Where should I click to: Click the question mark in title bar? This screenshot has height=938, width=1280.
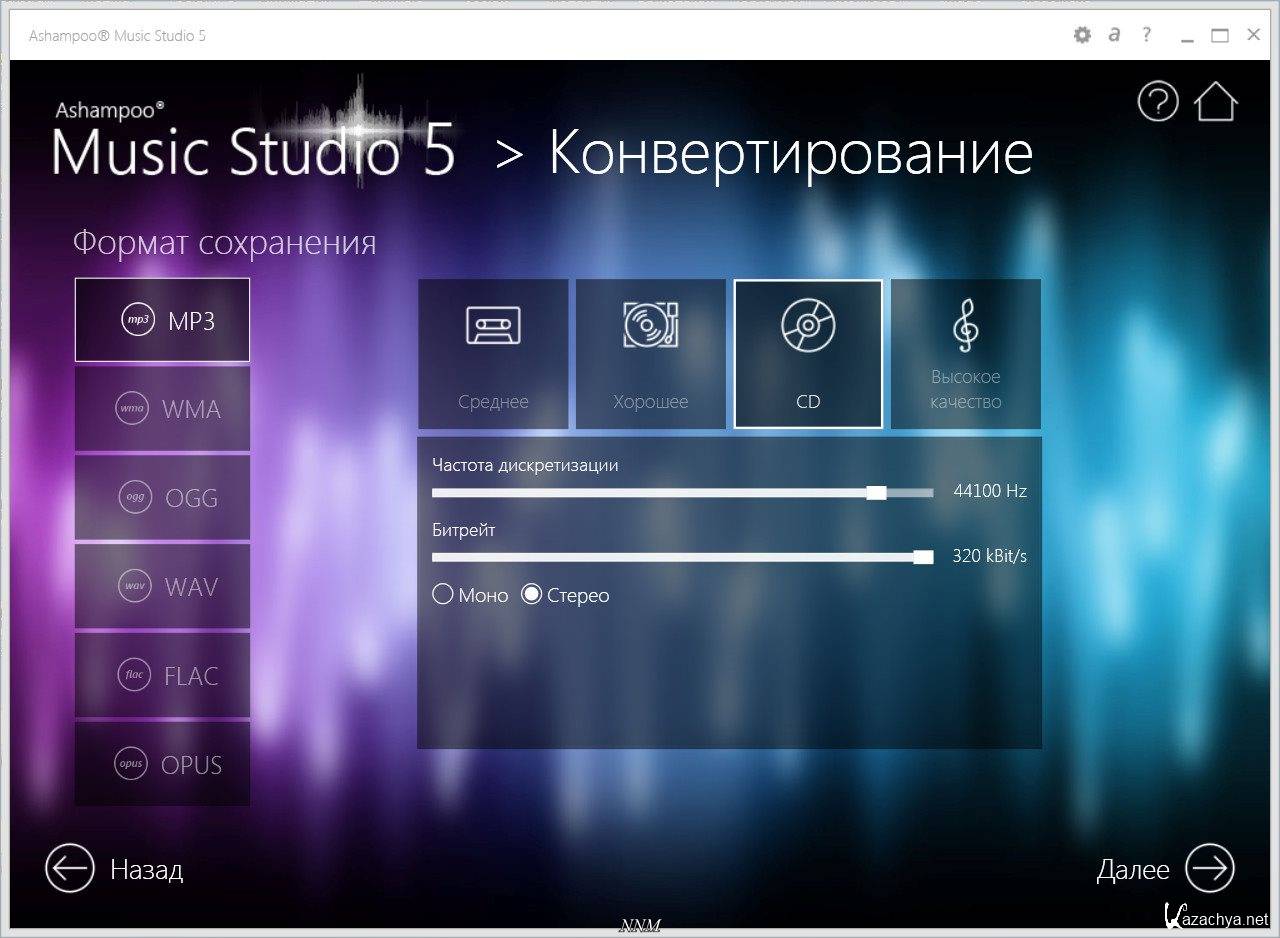pos(1147,34)
